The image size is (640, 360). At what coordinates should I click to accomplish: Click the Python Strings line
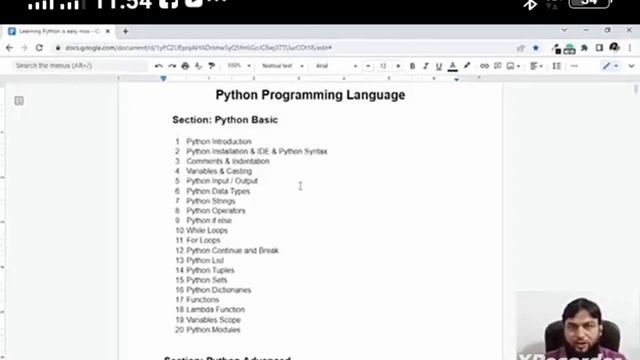[x=211, y=201]
